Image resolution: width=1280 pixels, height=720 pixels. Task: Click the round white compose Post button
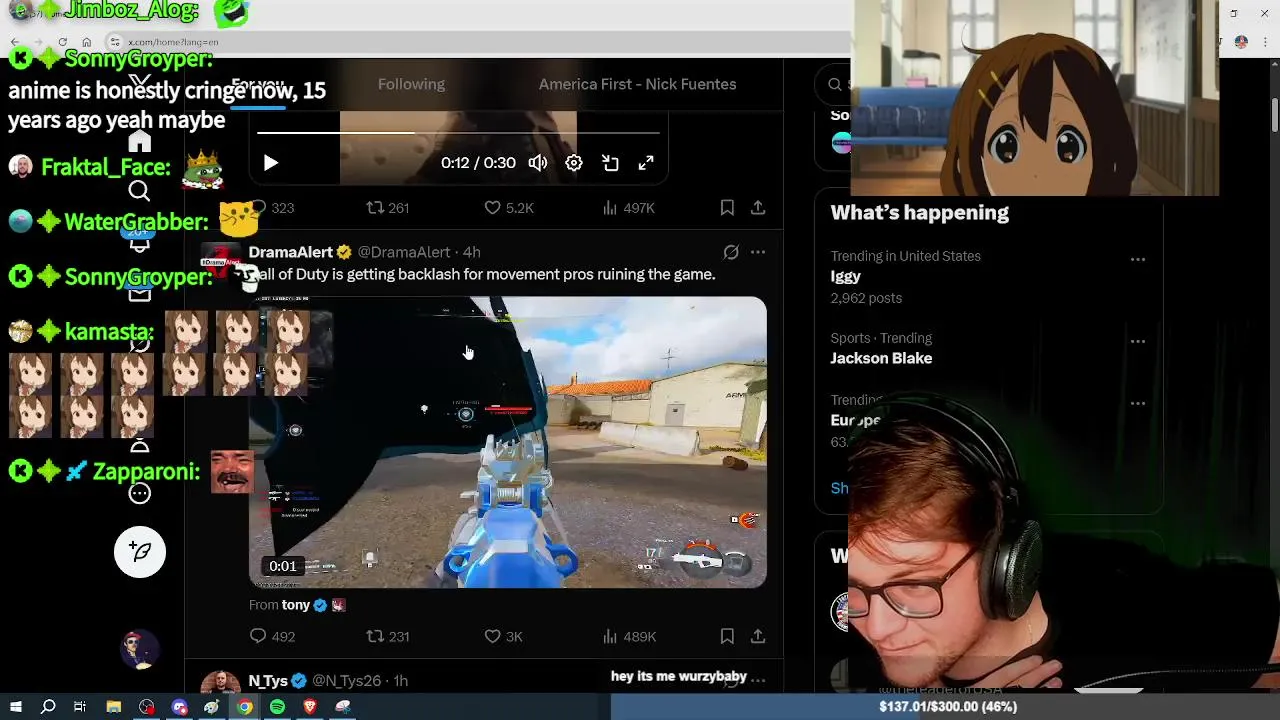pyautogui.click(x=140, y=552)
